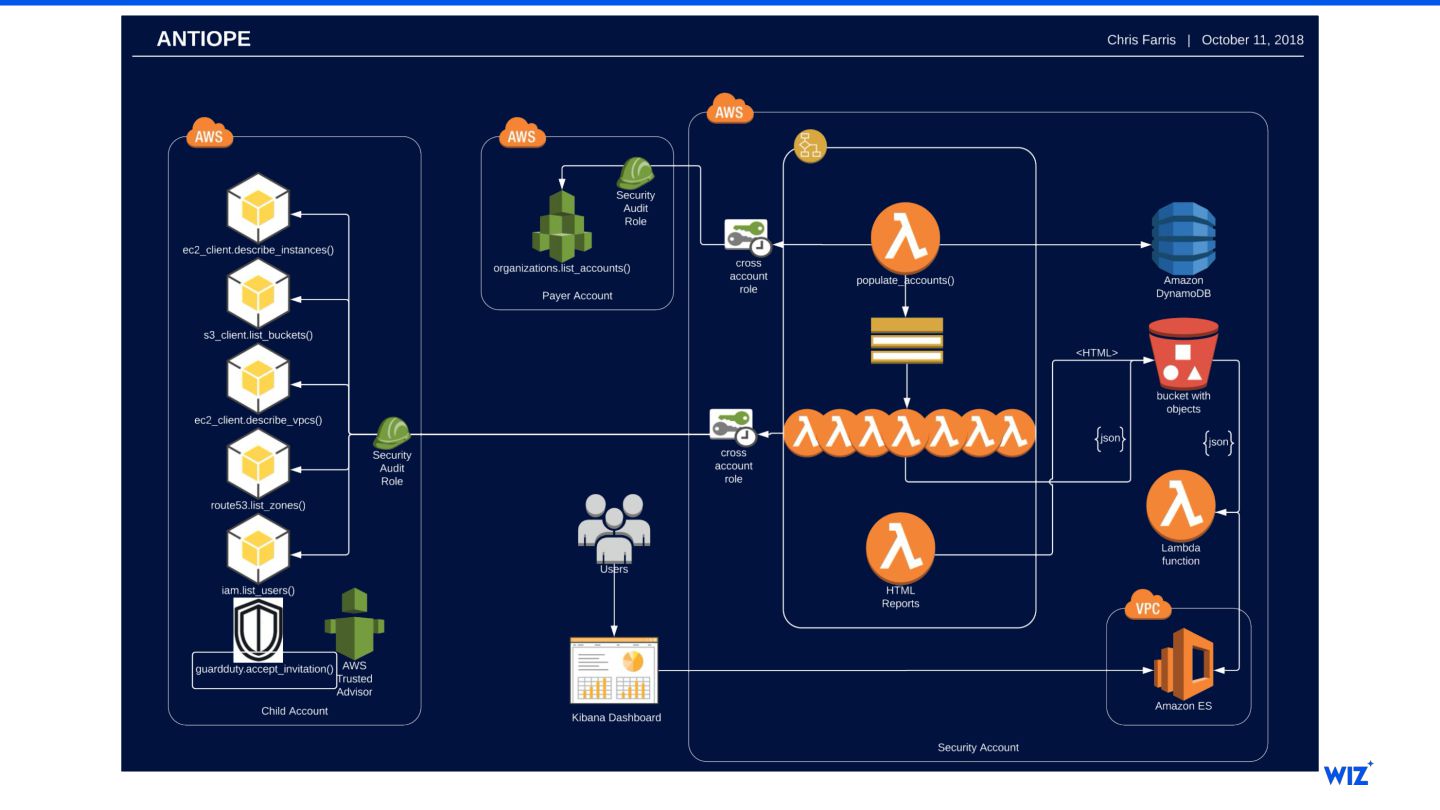
Task: Click the {json} label right of bucket
Action: [x=1218, y=441]
